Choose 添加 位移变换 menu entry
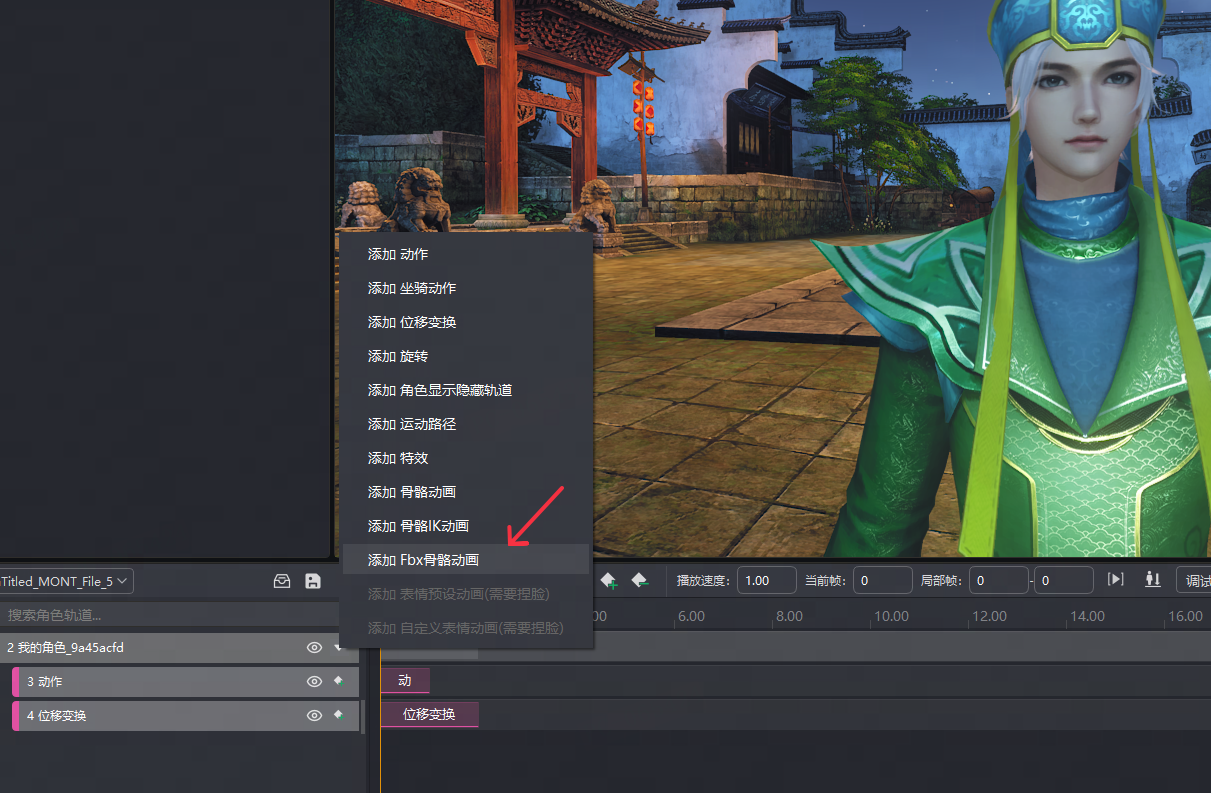 (466, 322)
